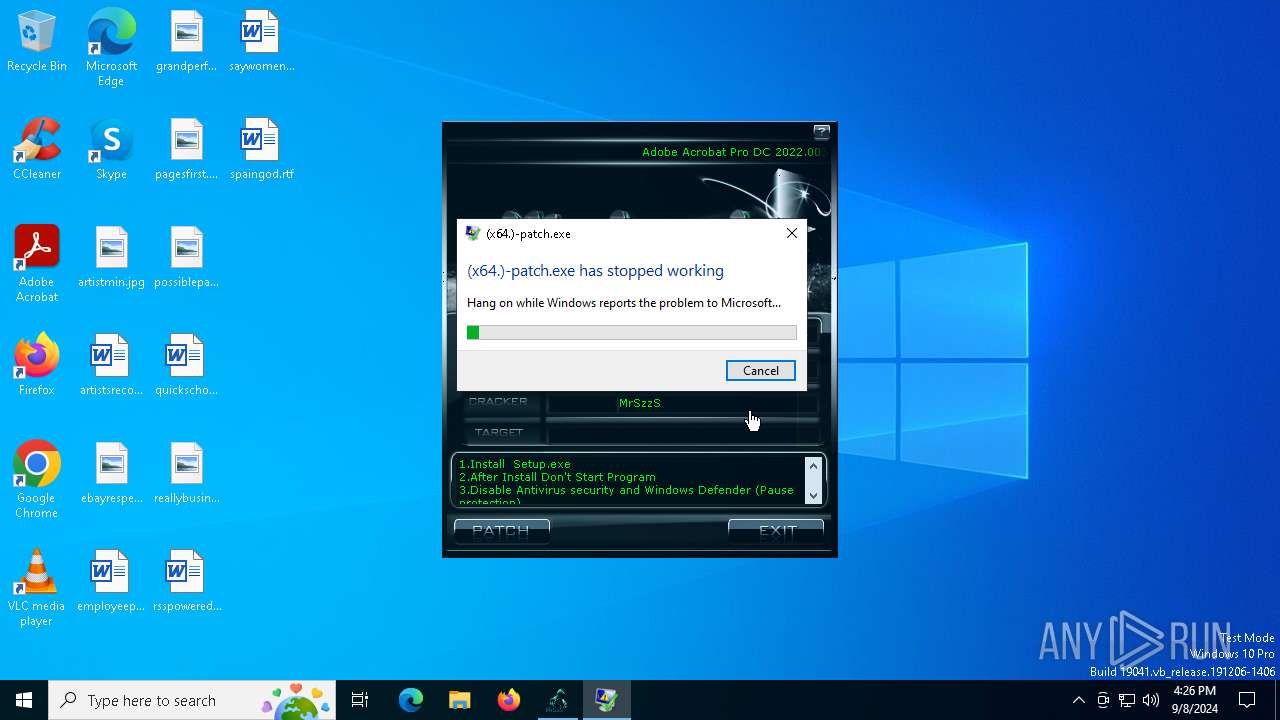Screen dimensions: 1280x720
Task: Click the taskbar search box
Action: 193,700
